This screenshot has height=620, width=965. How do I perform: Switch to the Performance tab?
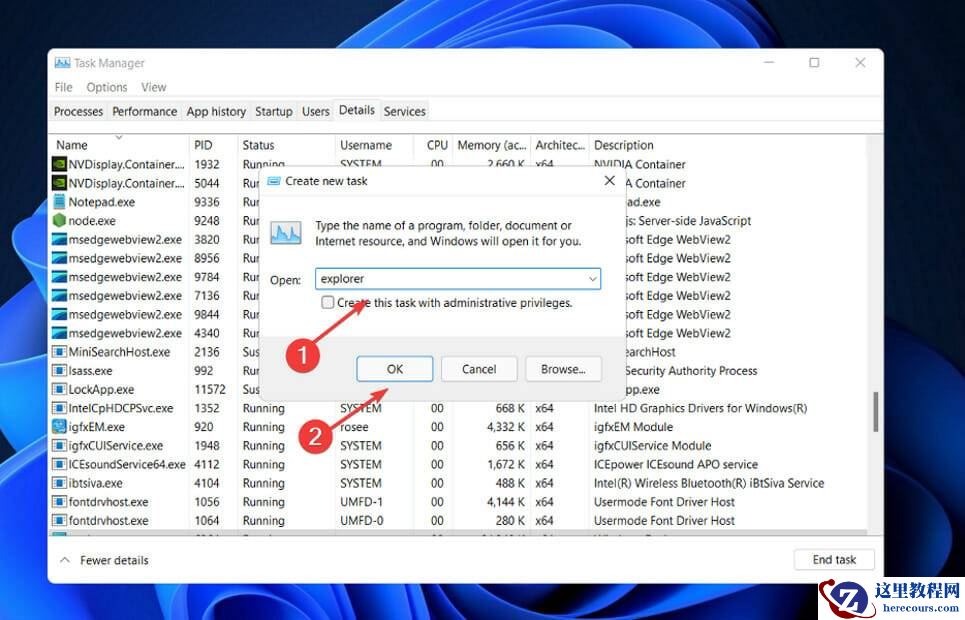144,111
